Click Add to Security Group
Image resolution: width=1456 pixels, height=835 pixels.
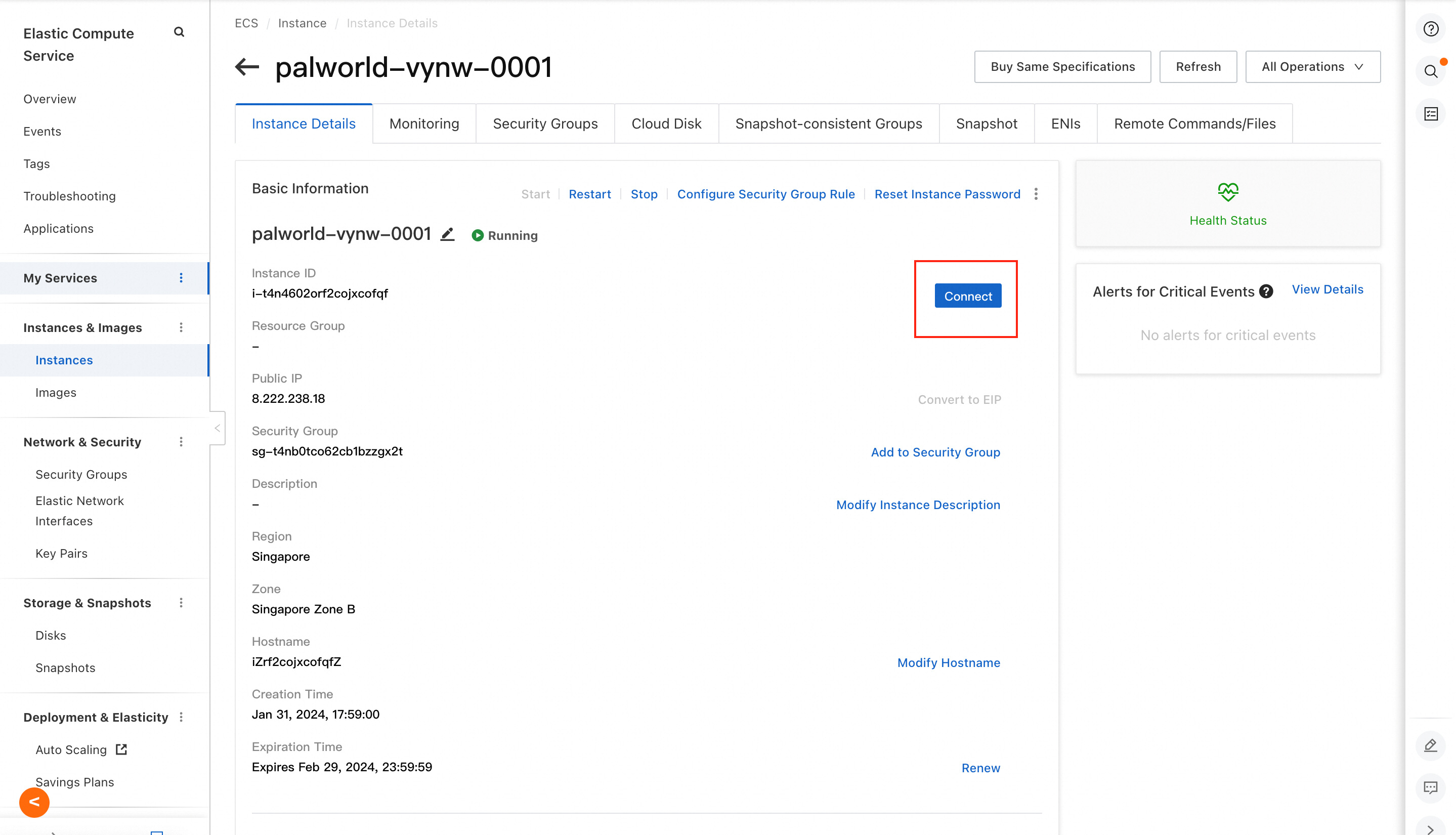click(x=935, y=452)
